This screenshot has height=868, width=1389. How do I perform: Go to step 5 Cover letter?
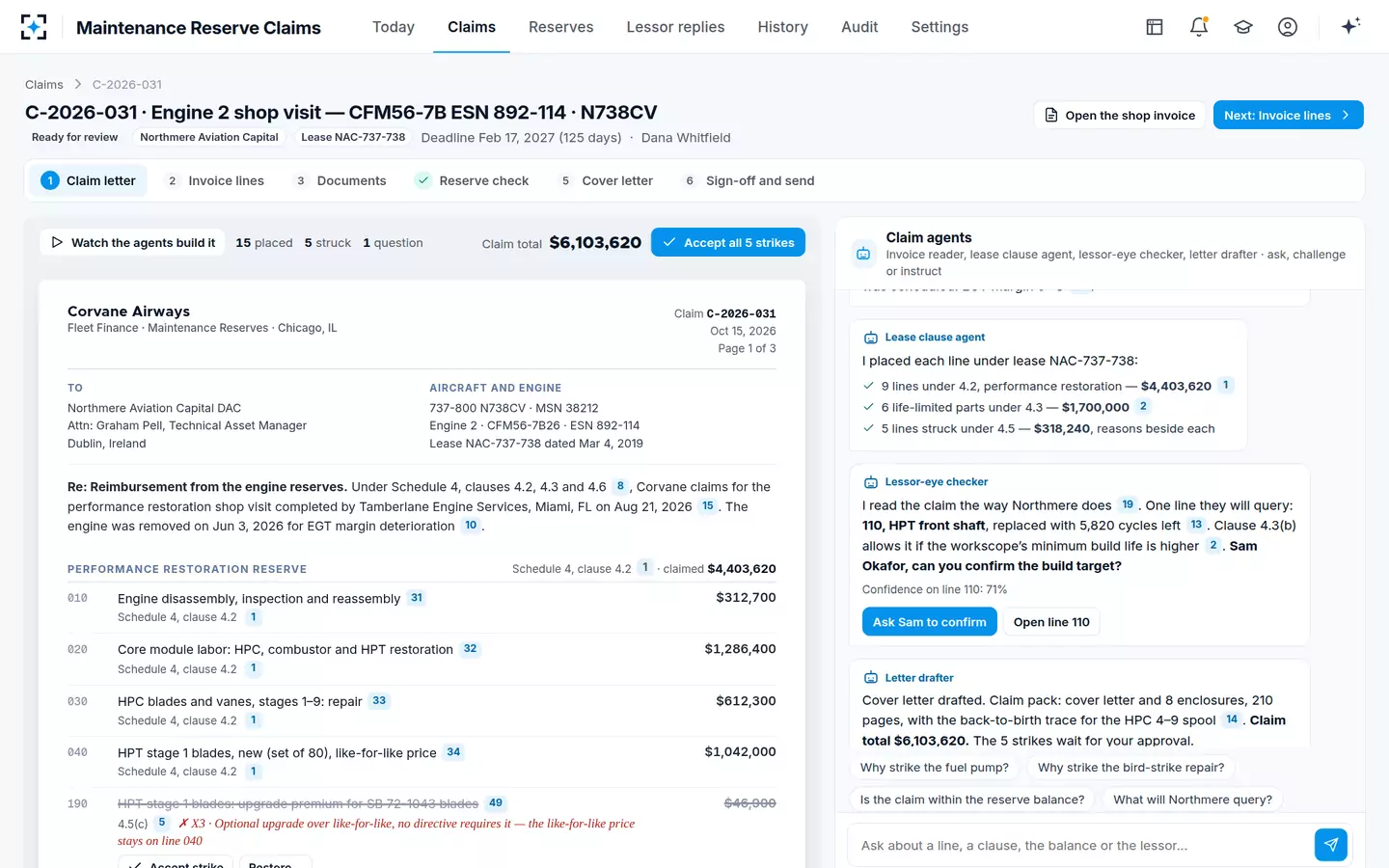(606, 180)
